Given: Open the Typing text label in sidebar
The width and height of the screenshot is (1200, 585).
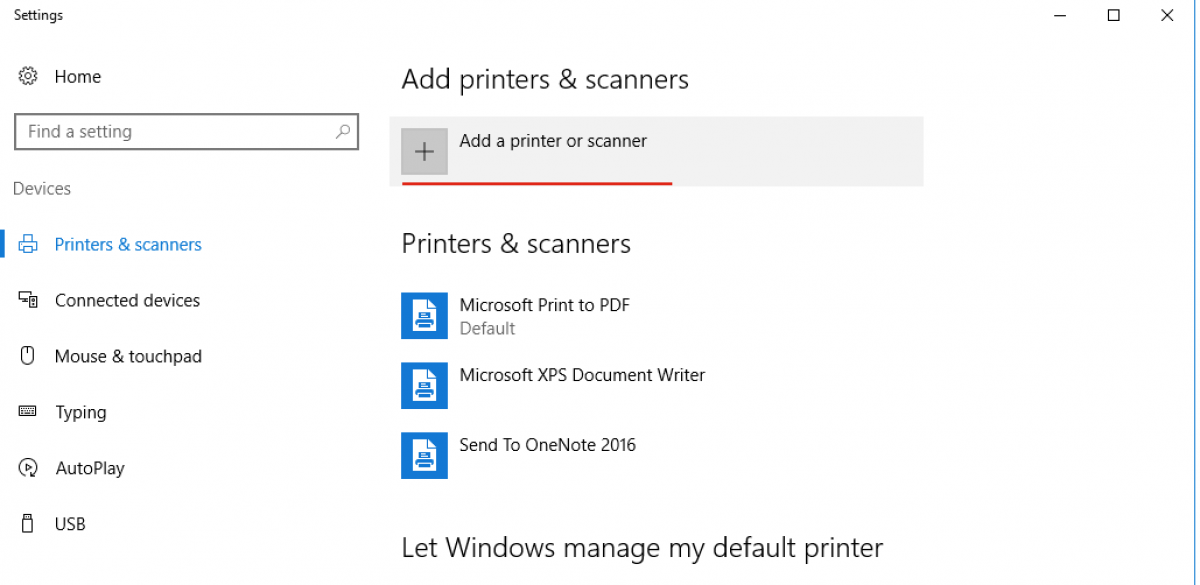Looking at the screenshot, I should [x=81, y=412].
